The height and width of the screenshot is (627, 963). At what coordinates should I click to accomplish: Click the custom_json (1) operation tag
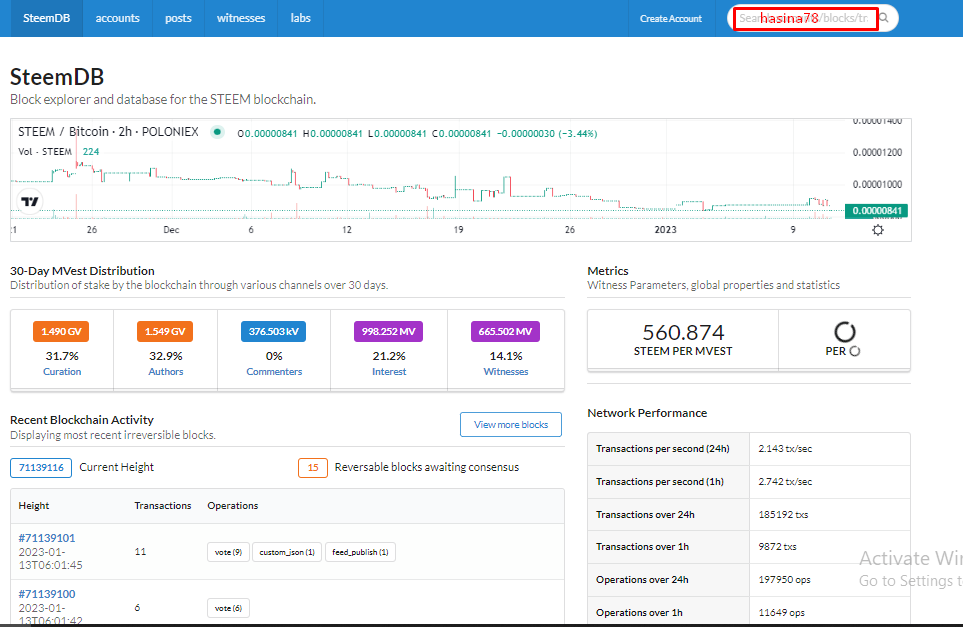(287, 552)
